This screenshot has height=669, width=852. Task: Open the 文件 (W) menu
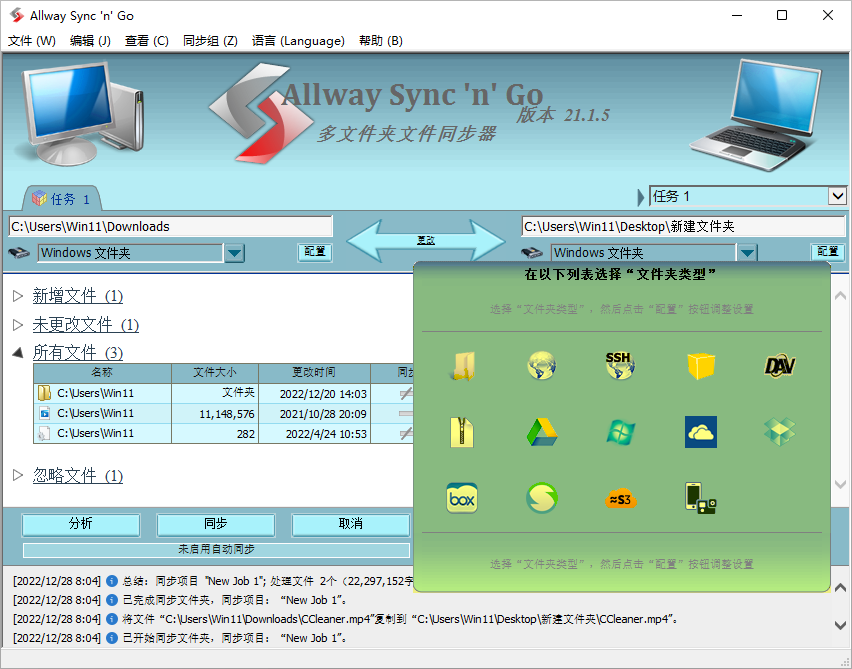(x=32, y=41)
